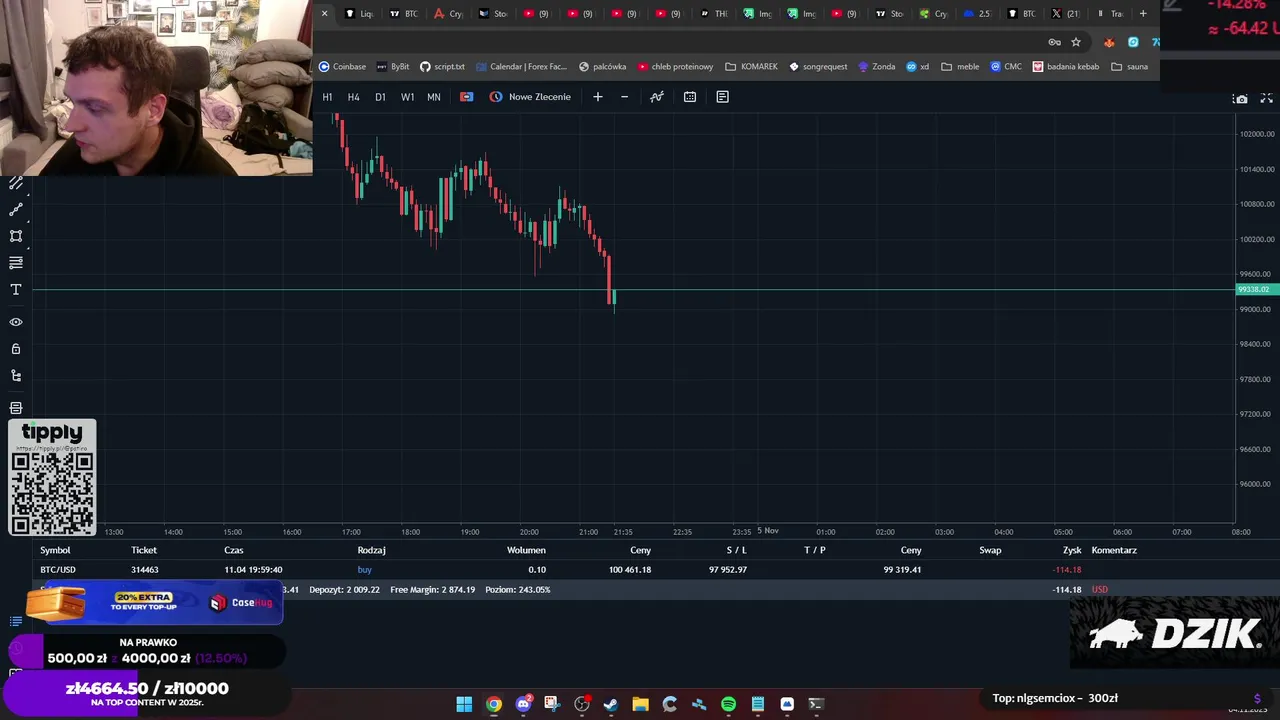Open the CMC bookmark
1280x720 pixels.
(x=1006, y=67)
